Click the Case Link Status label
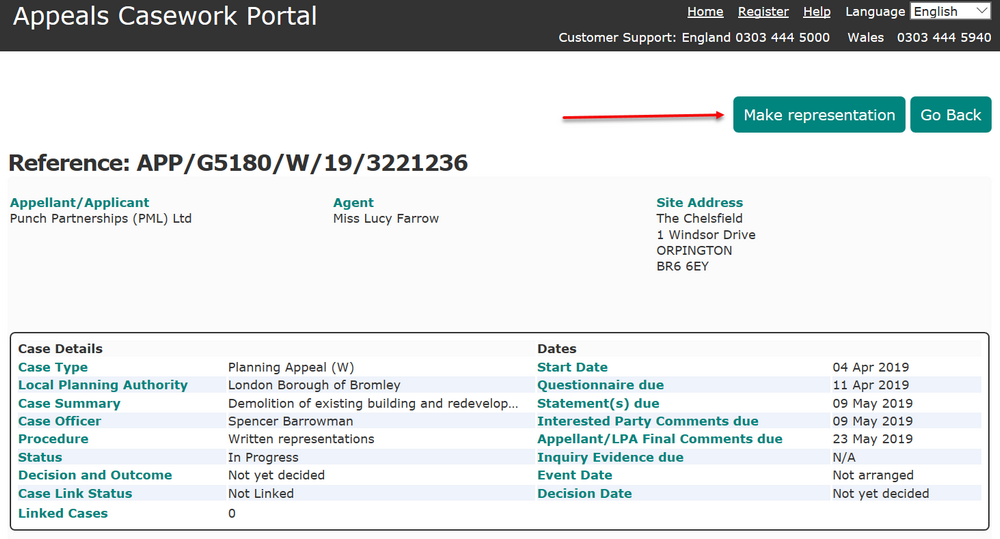 point(75,494)
